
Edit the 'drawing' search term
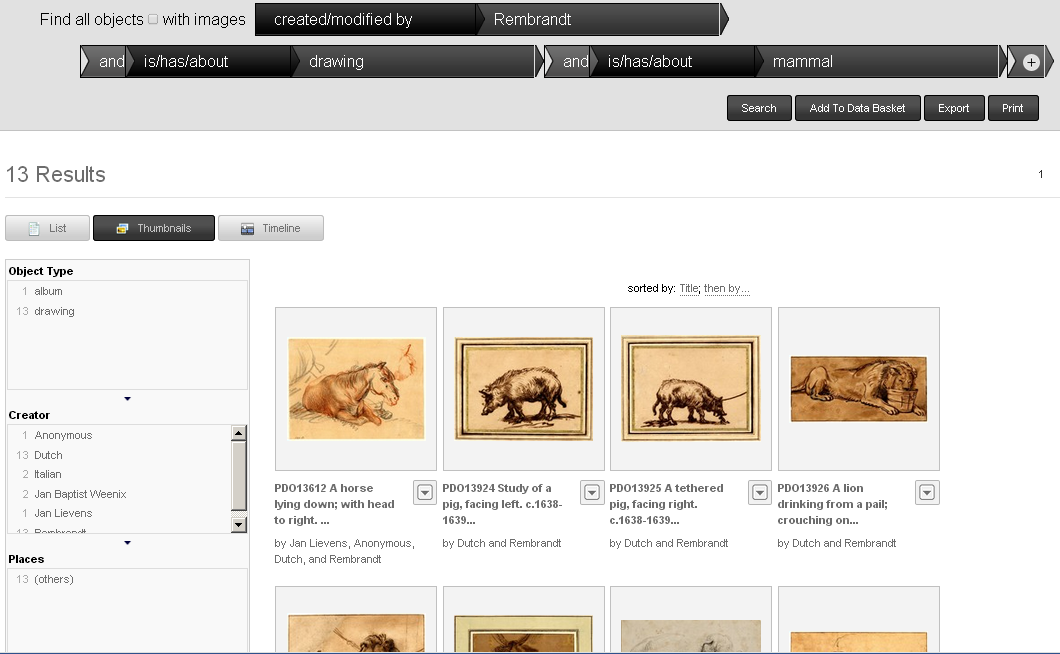tap(413, 62)
